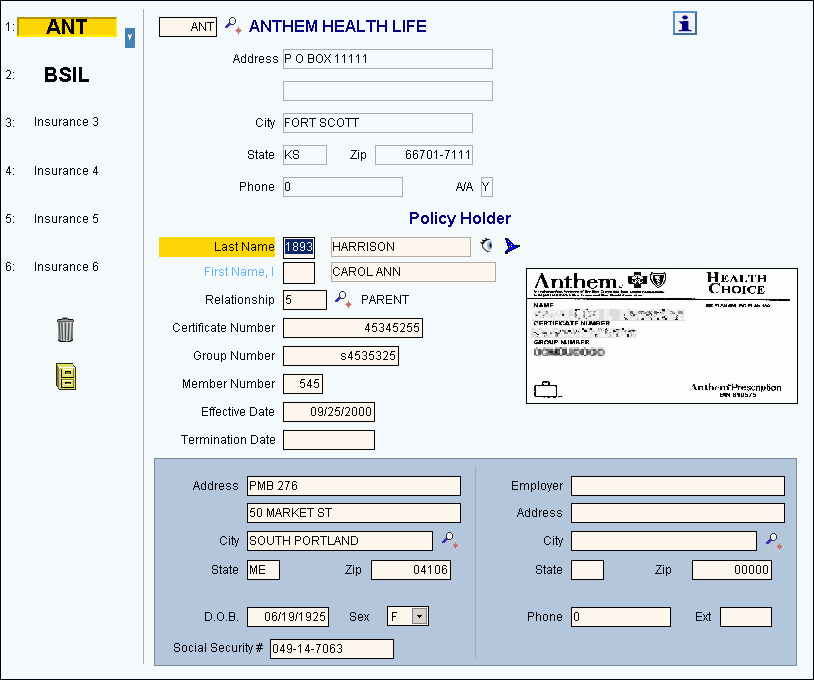Click the employer City lookup magnifier
The image size is (814, 680).
[773, 540]
